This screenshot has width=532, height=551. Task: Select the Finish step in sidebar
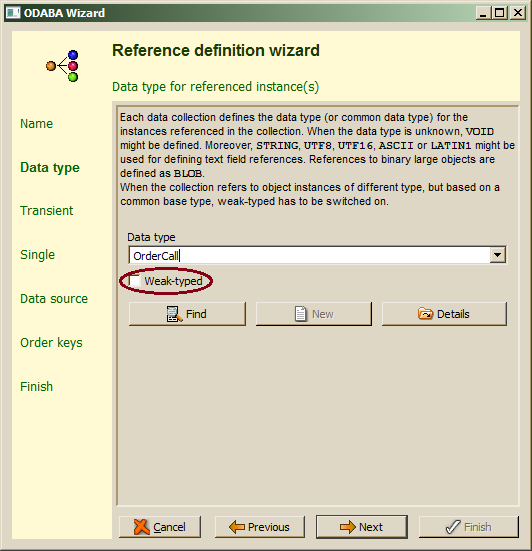[x=37, y=387]
